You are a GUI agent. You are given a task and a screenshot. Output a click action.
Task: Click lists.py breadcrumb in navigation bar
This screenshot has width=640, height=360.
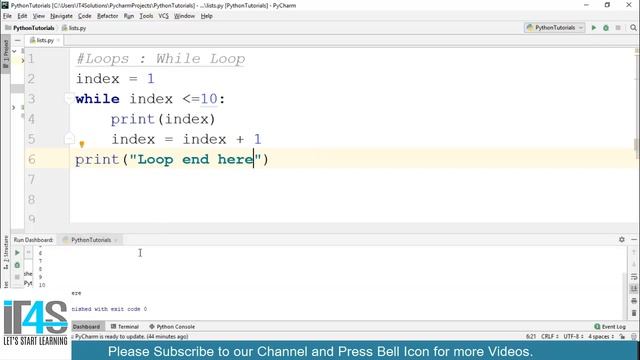coord(74,28)
